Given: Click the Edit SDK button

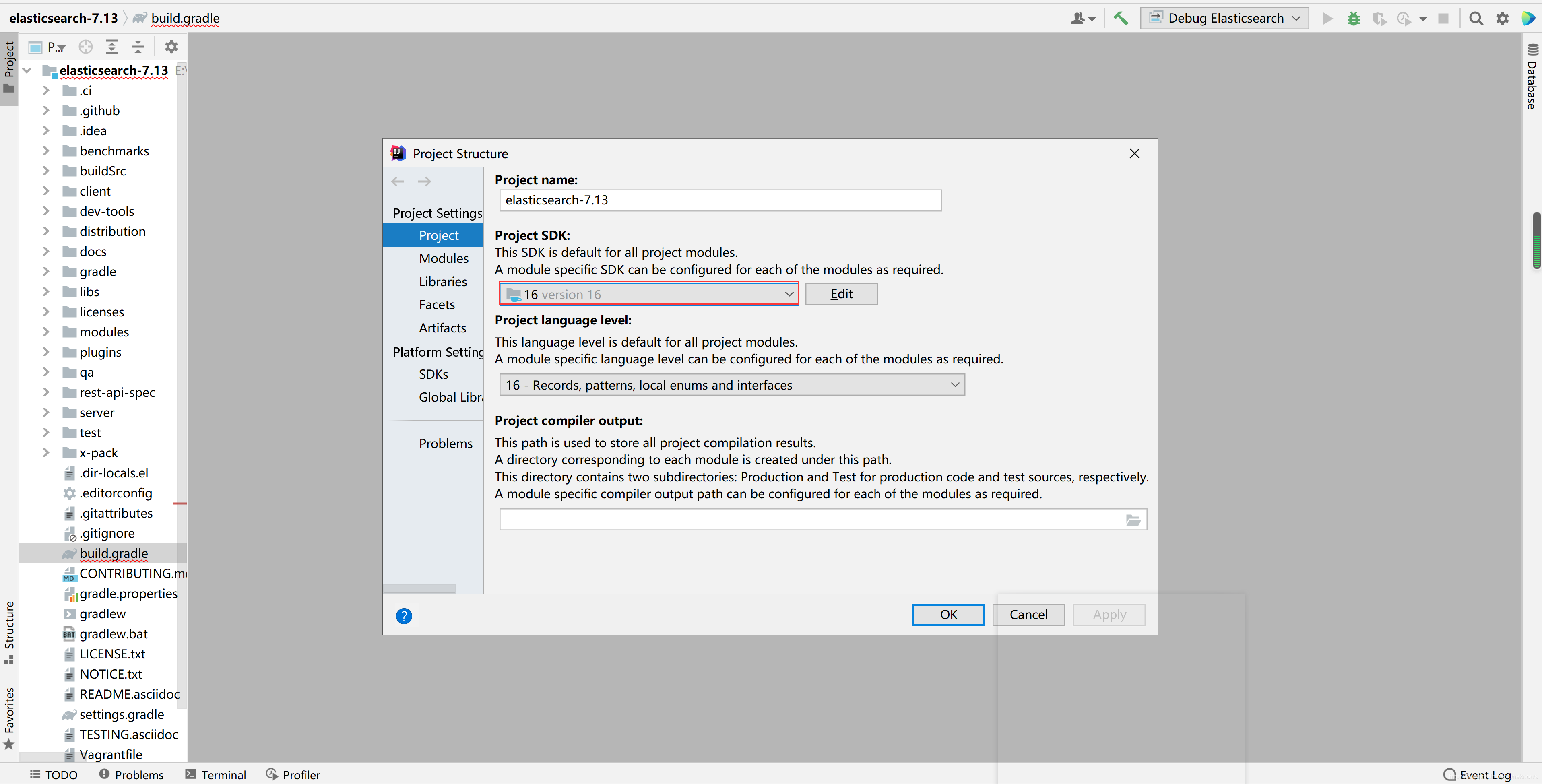Looking at the screenshot, I should coord(840,294).
